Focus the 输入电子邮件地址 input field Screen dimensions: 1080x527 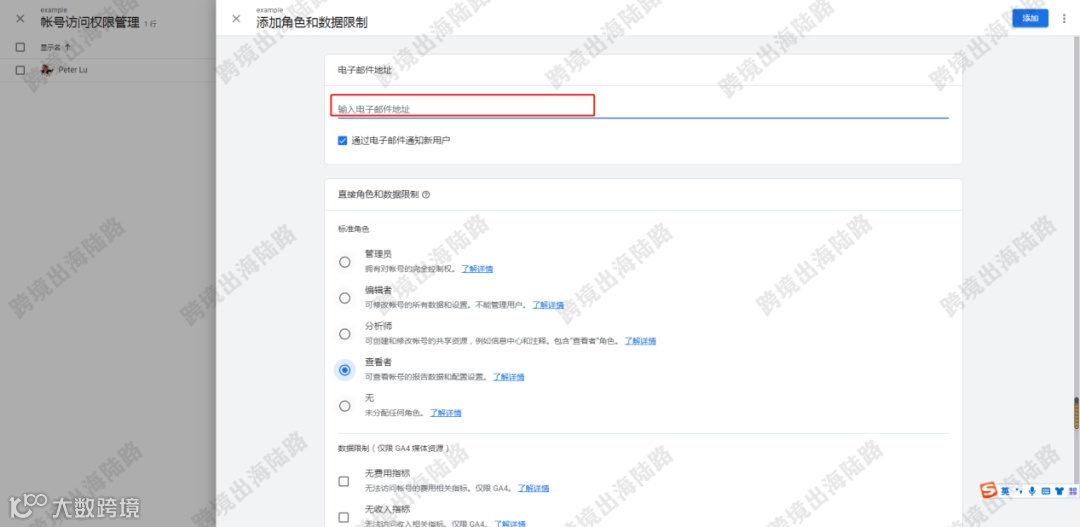point(643,109)
